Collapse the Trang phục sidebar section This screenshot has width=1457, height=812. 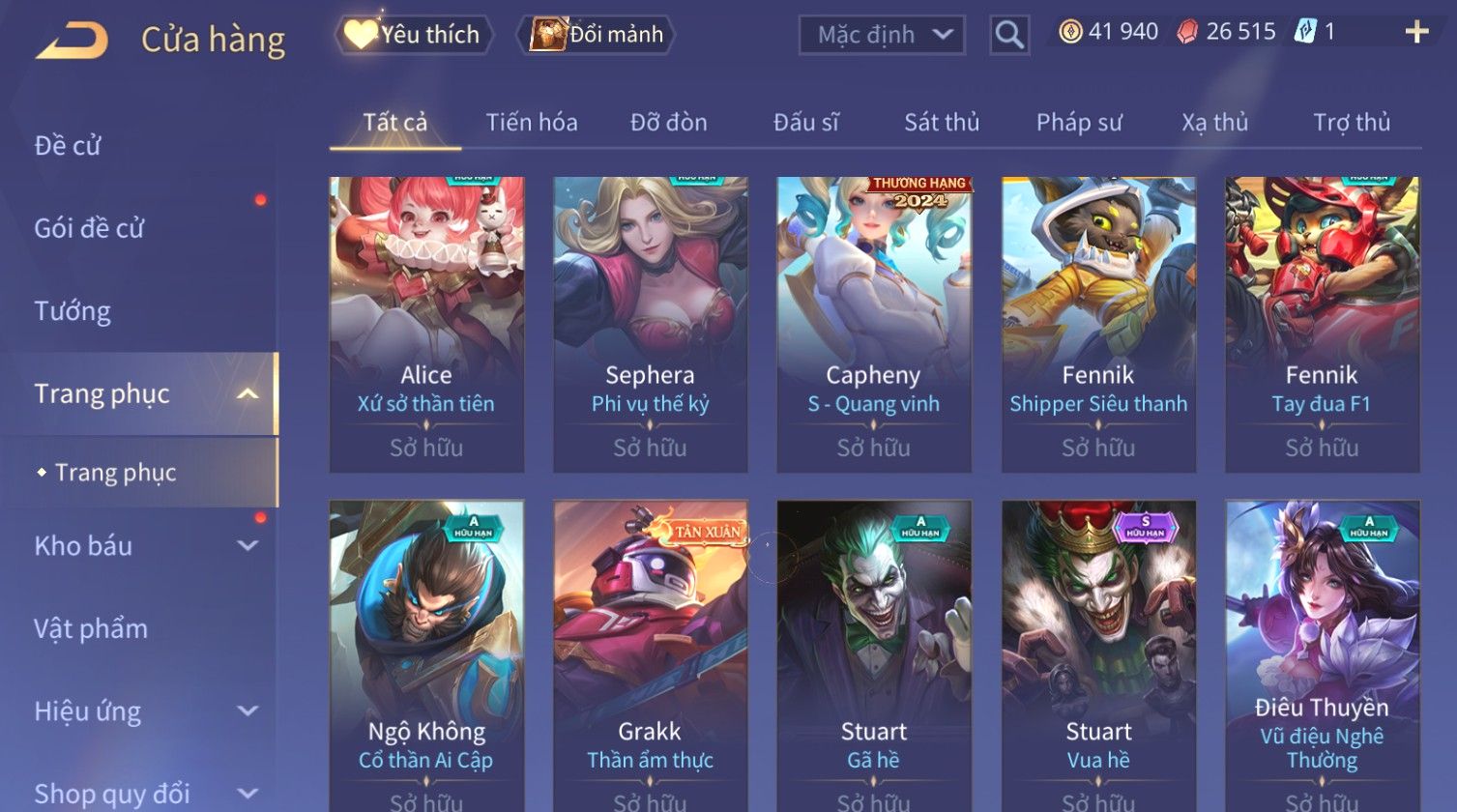248,394
